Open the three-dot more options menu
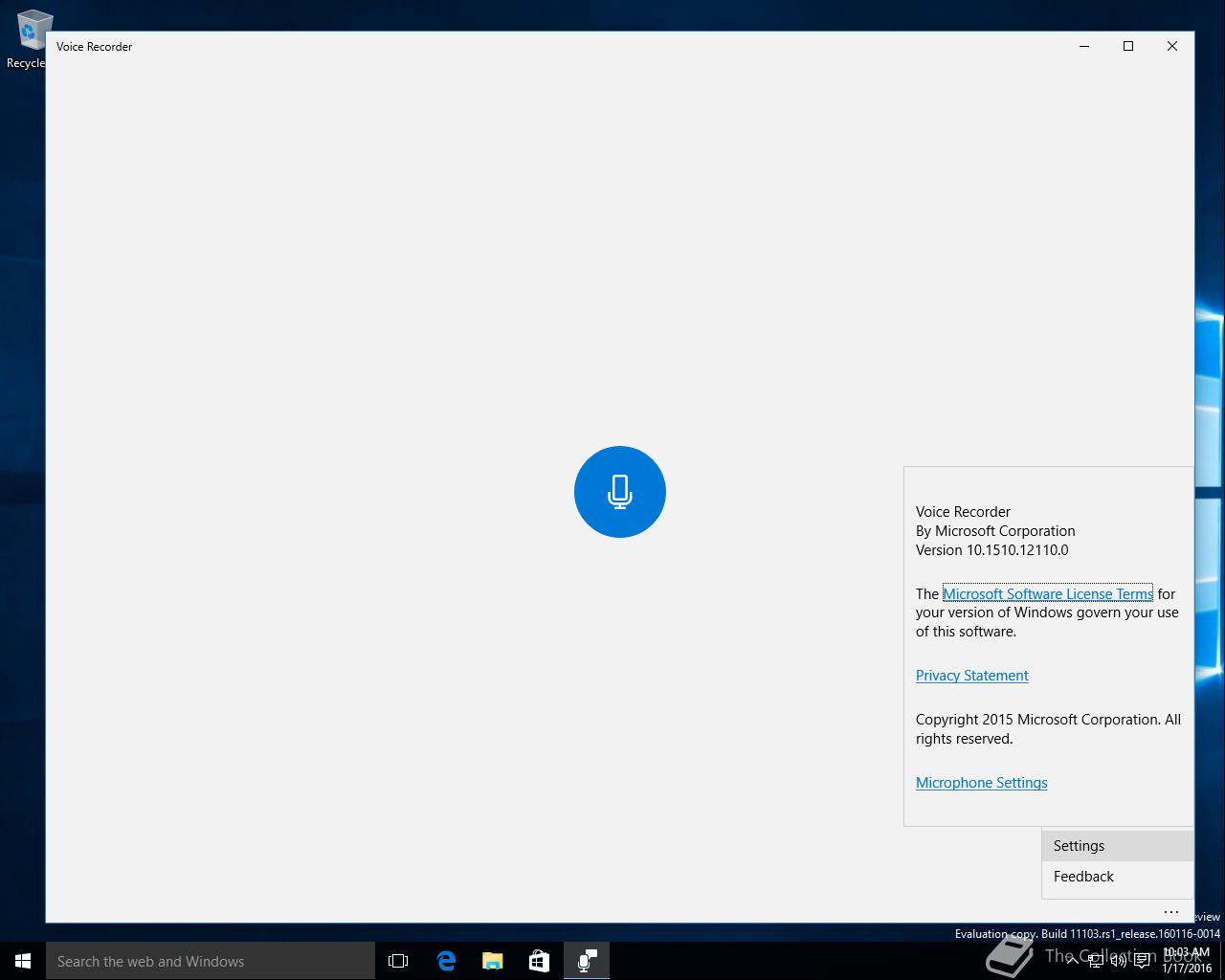Image resolution: width=1225 pixels, height=980 pixels. tap(1171, 912)
